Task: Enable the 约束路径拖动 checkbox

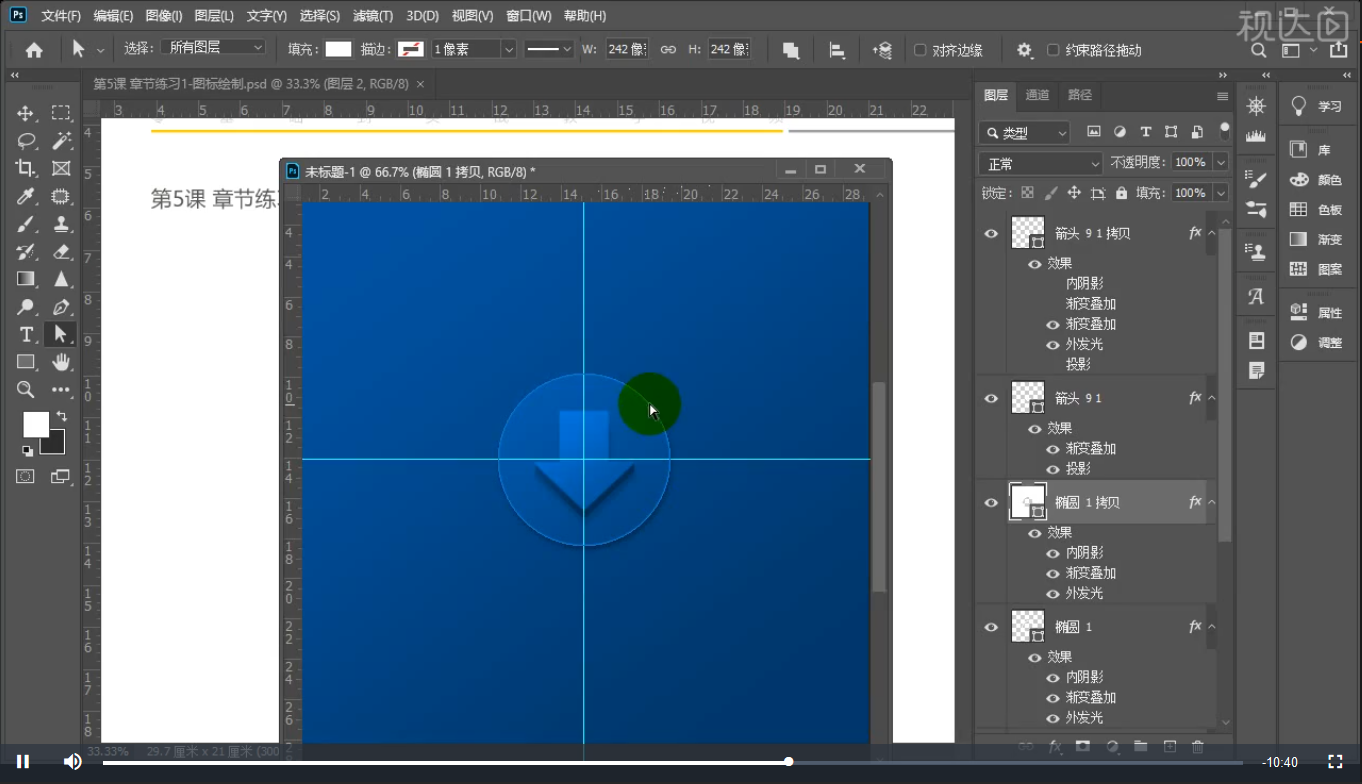Action: click(1053, 50)
